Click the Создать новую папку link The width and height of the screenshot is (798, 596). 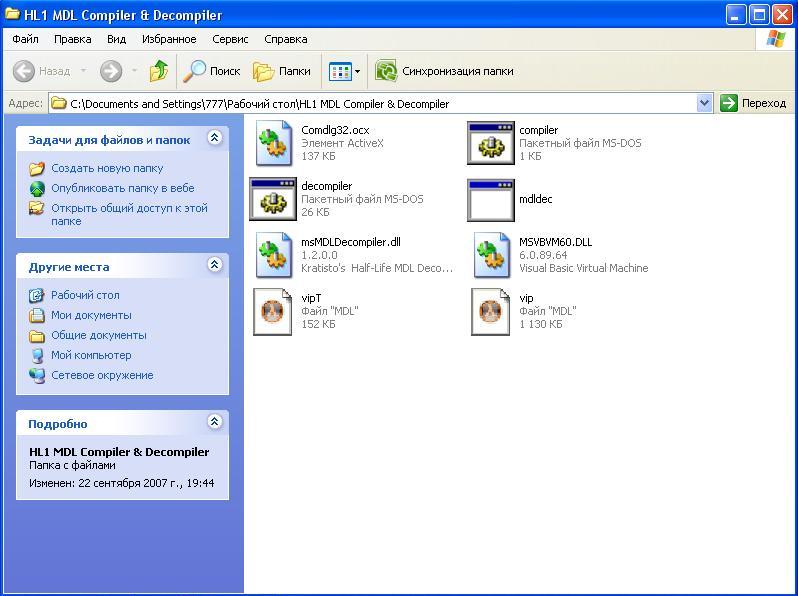click(x=107, y=168)
